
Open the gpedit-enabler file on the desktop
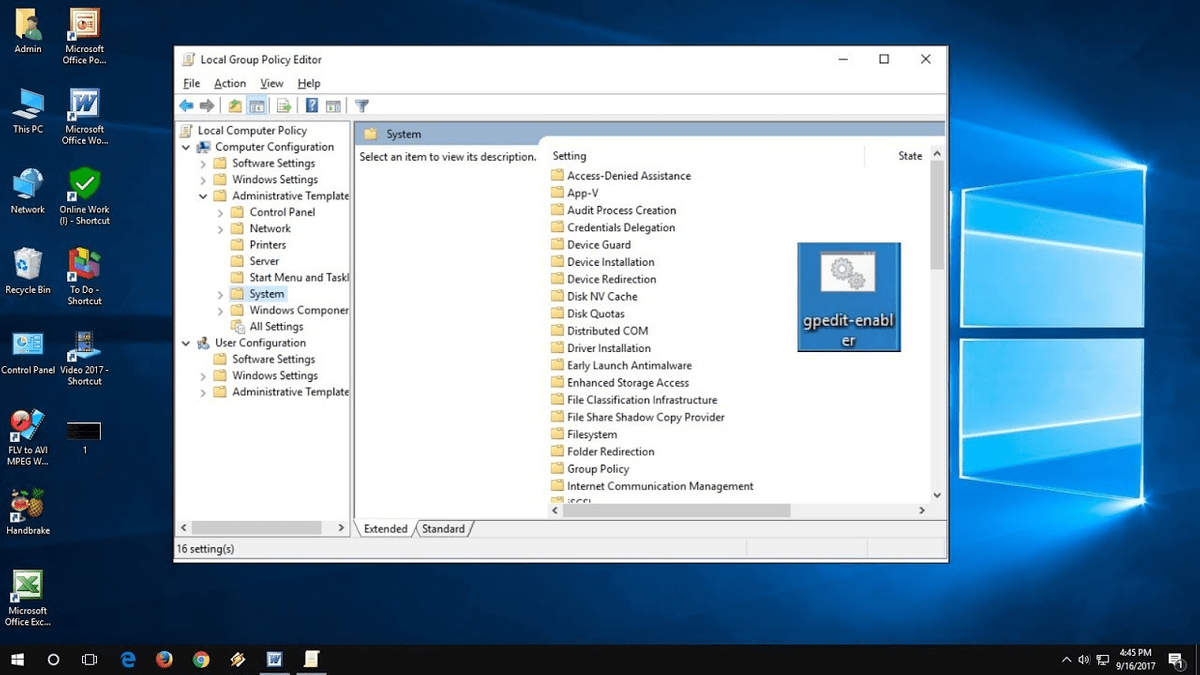848,290
